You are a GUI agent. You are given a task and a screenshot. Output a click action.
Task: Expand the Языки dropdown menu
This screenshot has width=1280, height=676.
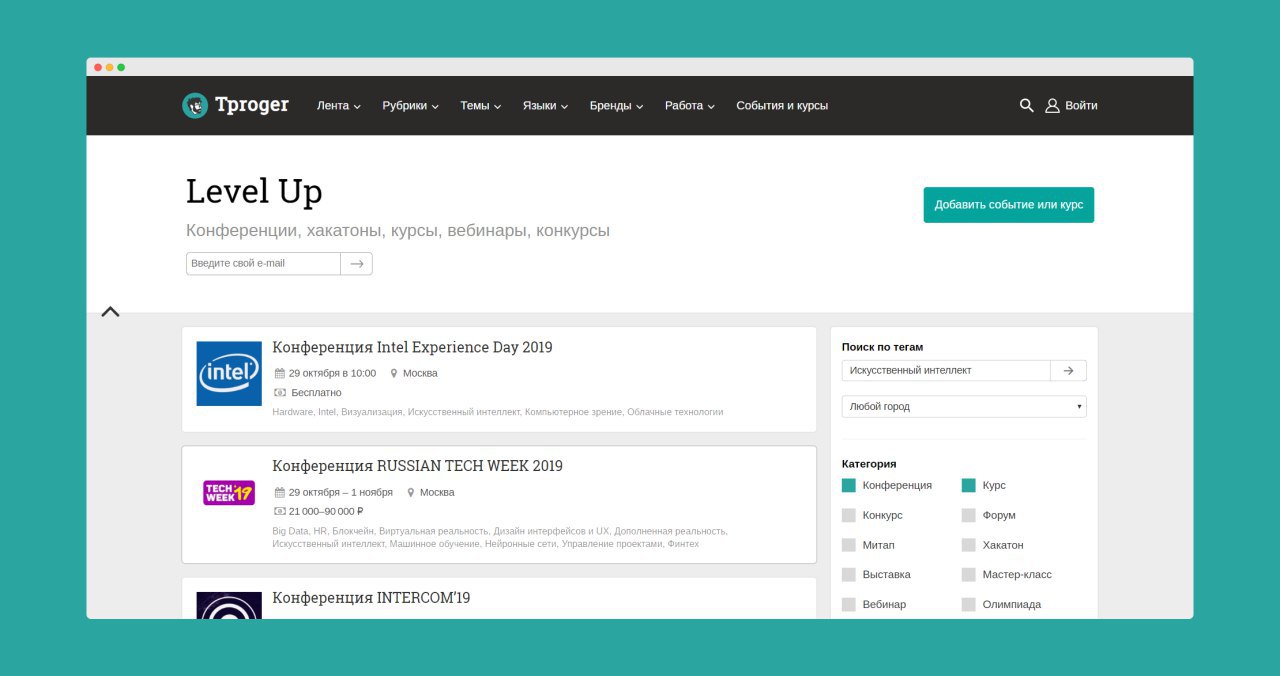pos(546,105)
